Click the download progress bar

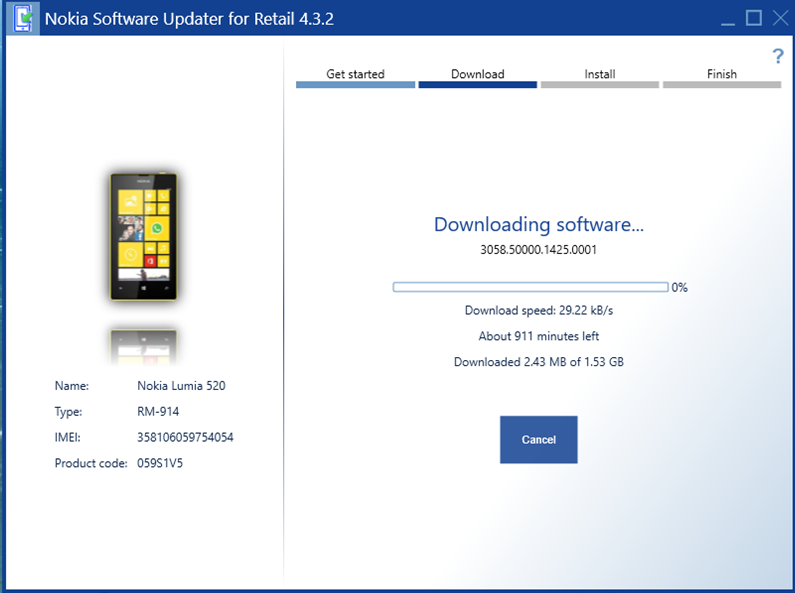coord(530,287)
